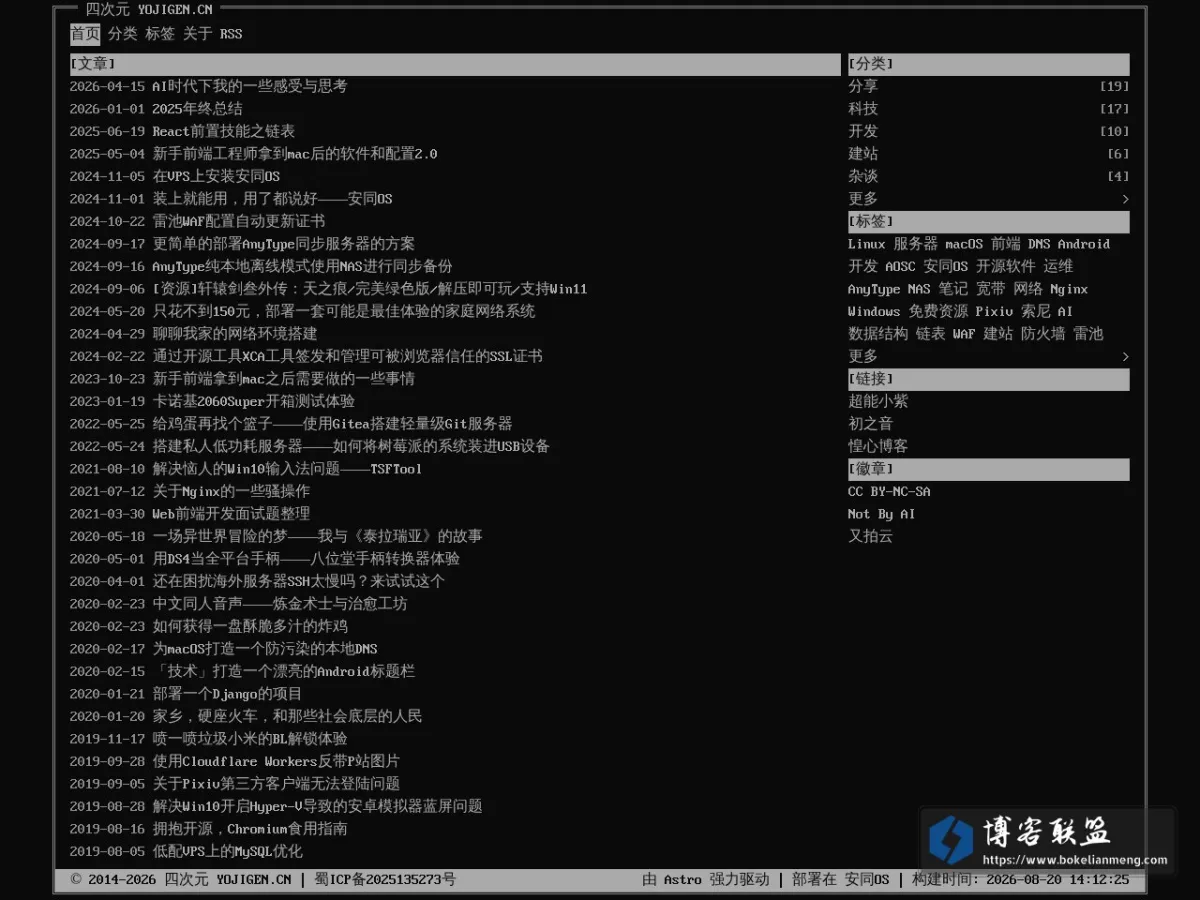Open the 又拍云 badge link

tap(870, 536)
